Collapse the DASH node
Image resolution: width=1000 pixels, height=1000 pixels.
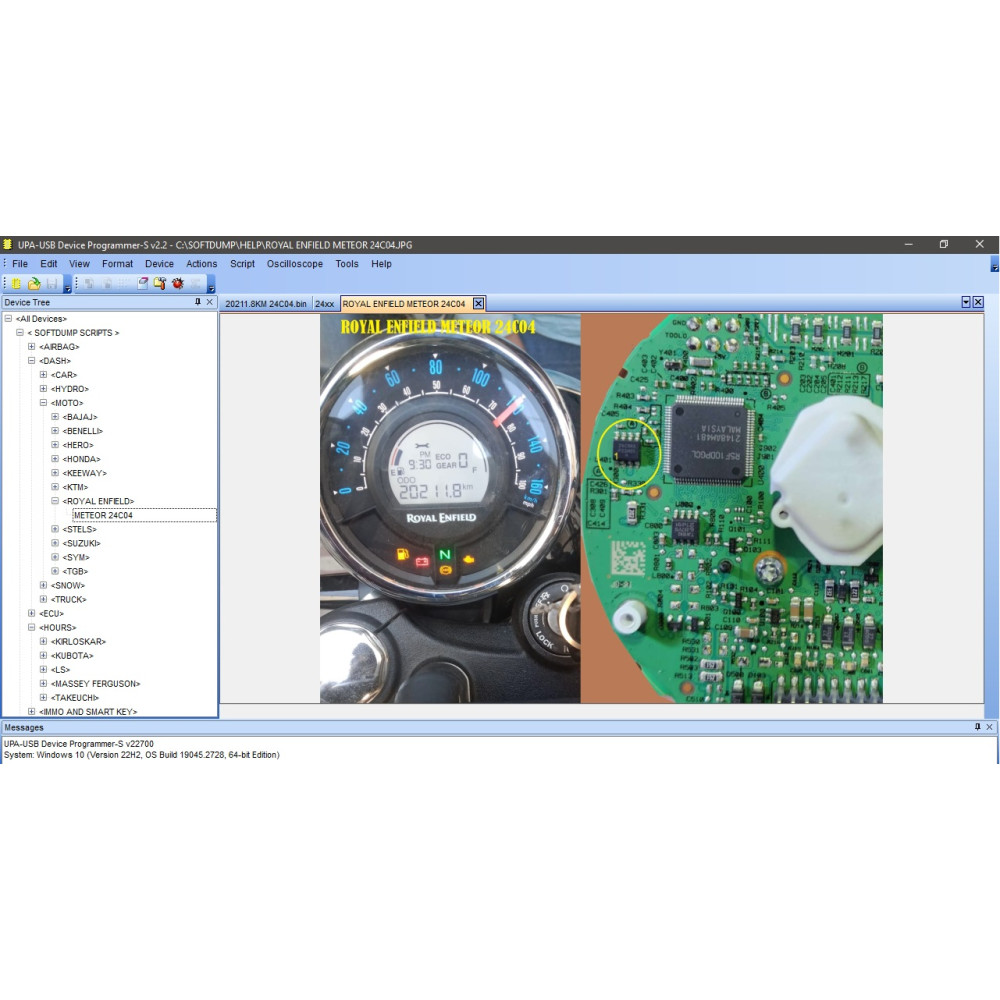pos(31,360)
